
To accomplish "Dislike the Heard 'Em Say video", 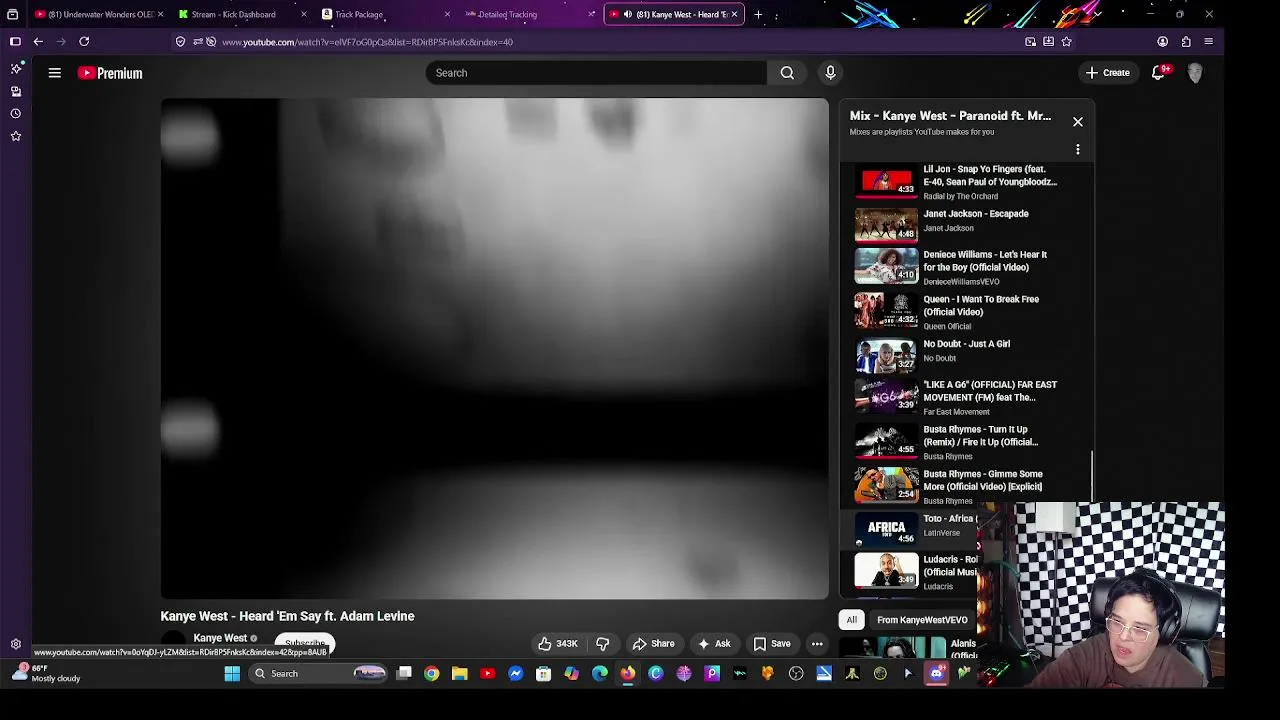I will (603, 644).
